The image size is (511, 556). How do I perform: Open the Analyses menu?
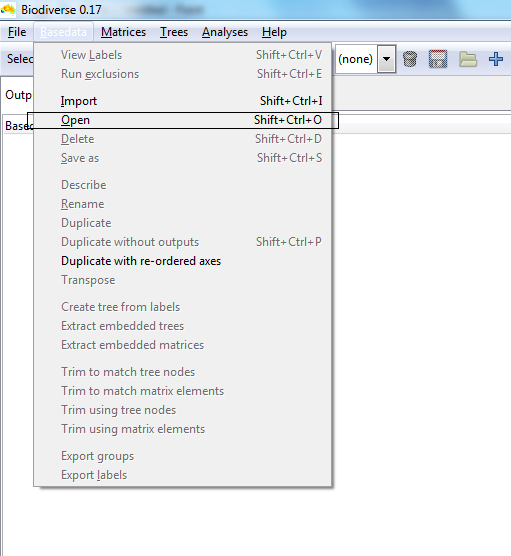coord(225,32)
